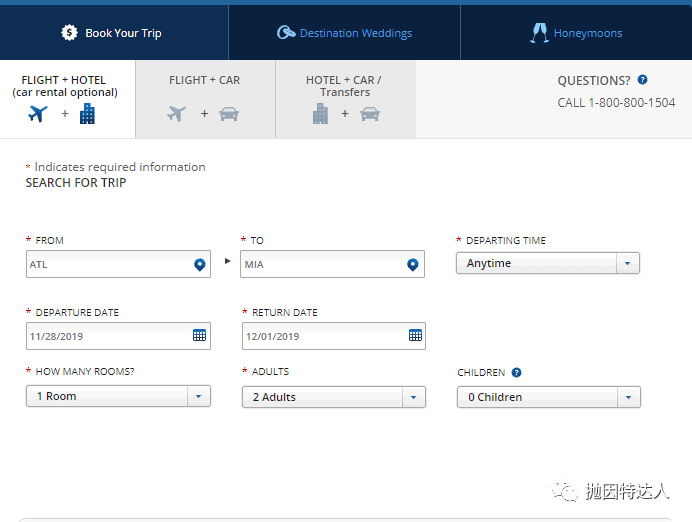The image size is (692, 522).
Task: Expand the Departing Time dropdown
Action: pyautogui.click(x=627, y=264)
